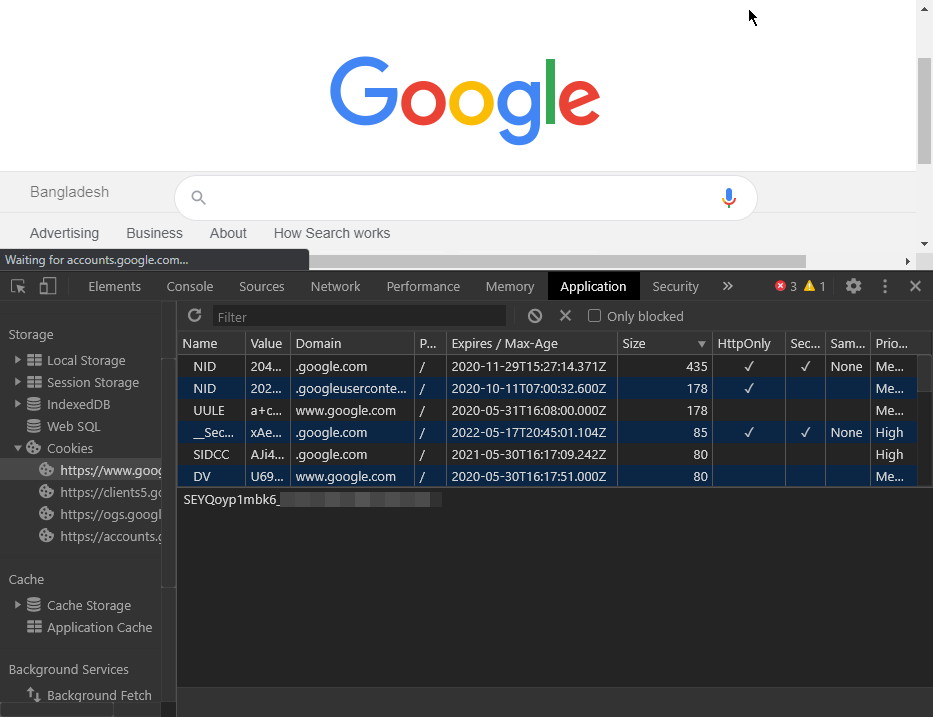Enable the Only blocked checkbox
Image resolution: width=933 pixels, height=717 pixels.
pyautogui.click(x=594, y=316)
